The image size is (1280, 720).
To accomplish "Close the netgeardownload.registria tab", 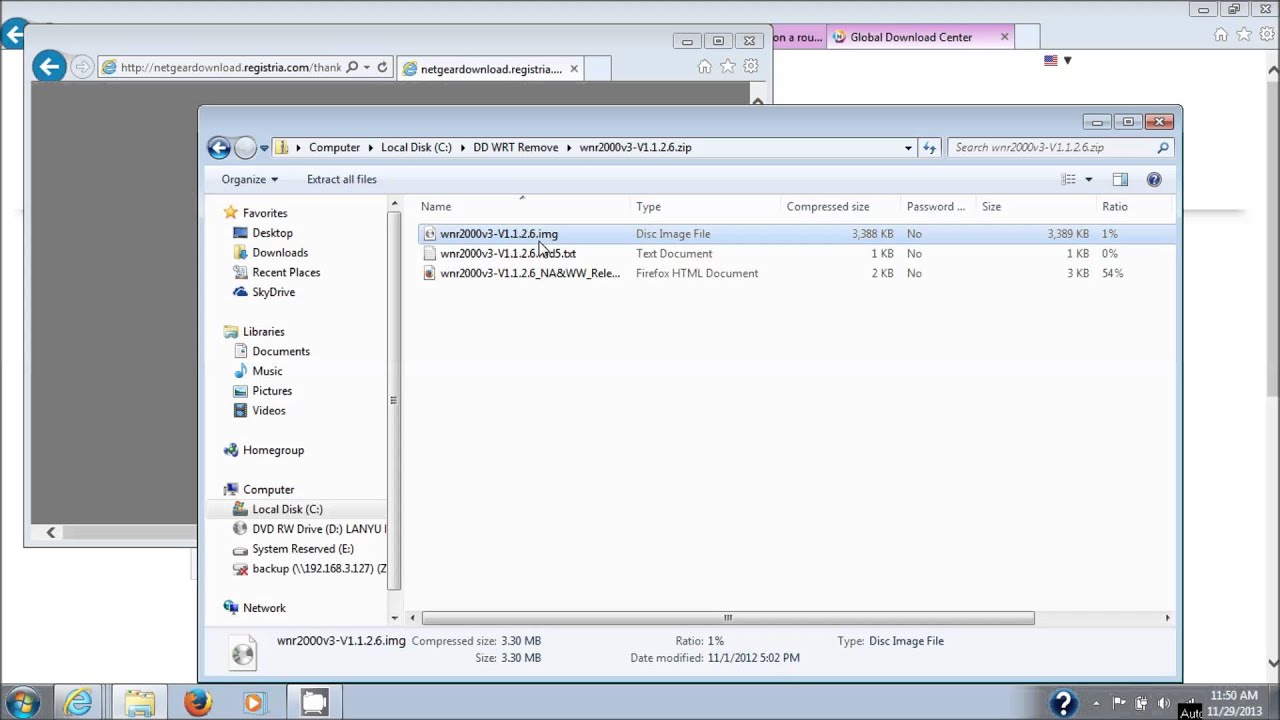I will tap(573, 69).
